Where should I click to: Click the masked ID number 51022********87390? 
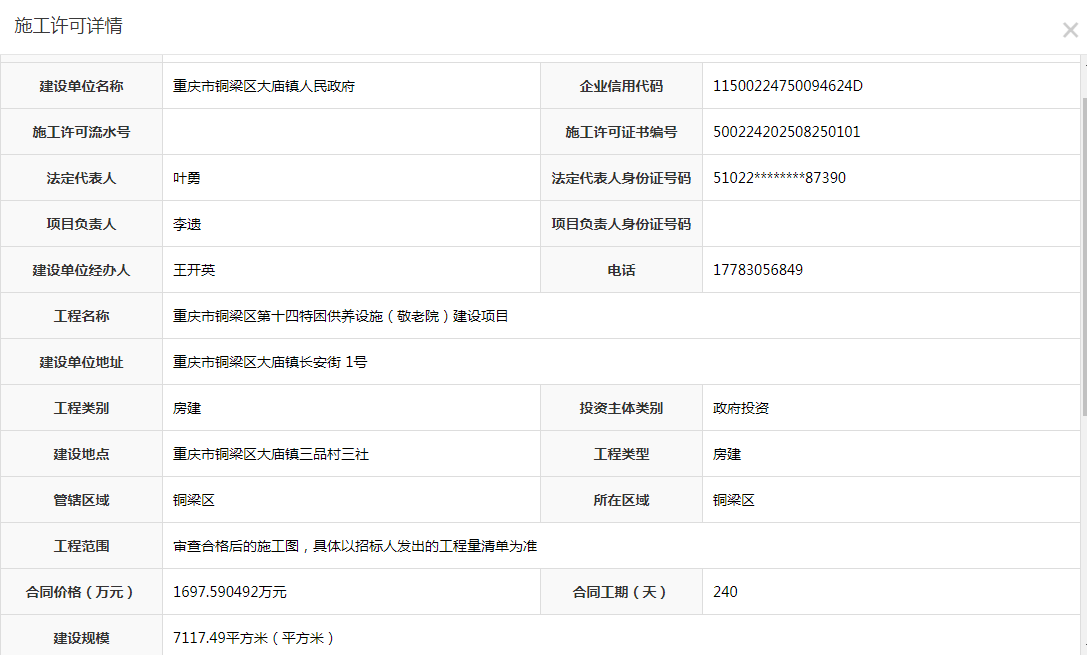[x=779, y=178]
